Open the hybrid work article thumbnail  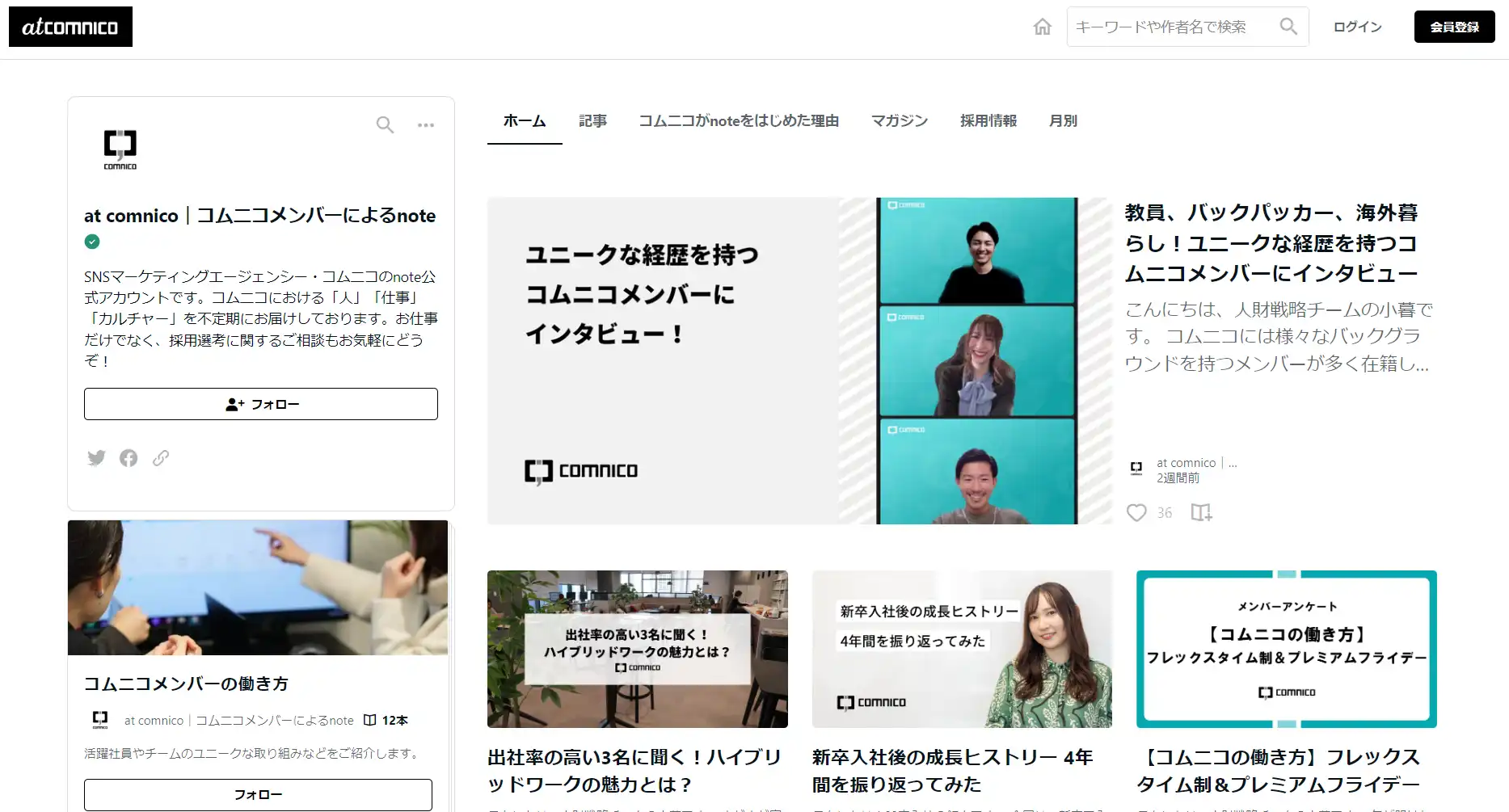[638, 650]
